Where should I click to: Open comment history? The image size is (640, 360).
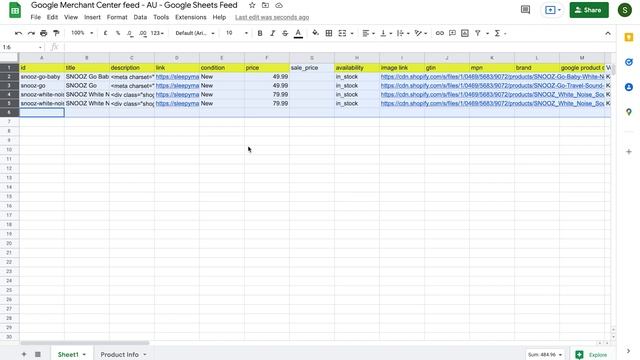[x=525, y=10]
